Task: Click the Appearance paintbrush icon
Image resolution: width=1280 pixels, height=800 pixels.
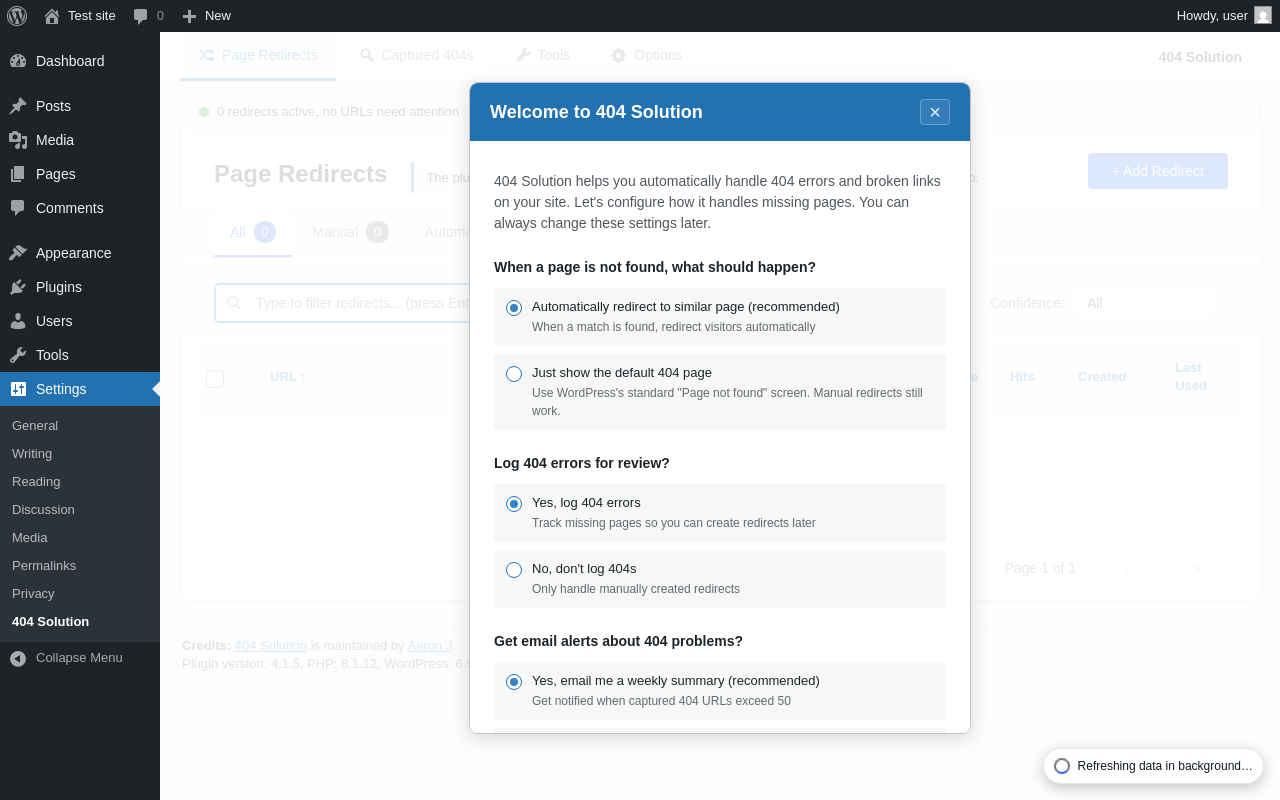Action: (x=18, y=253)
